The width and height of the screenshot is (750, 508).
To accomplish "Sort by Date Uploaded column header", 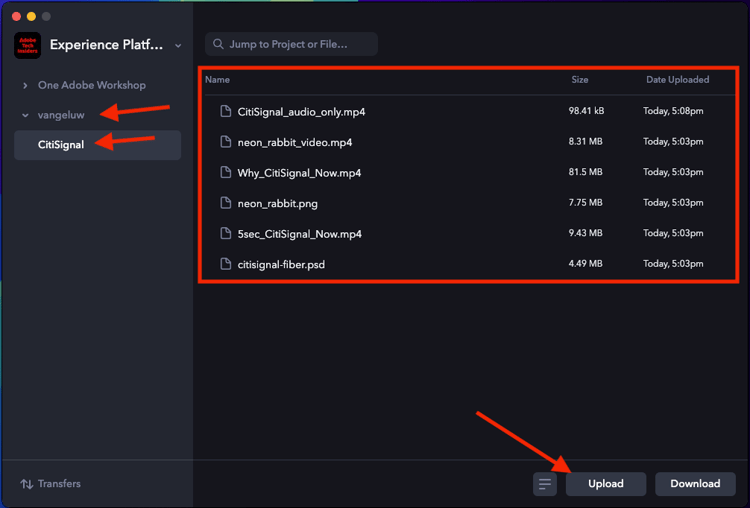I will pyautogui.click(x=677, y=80).
